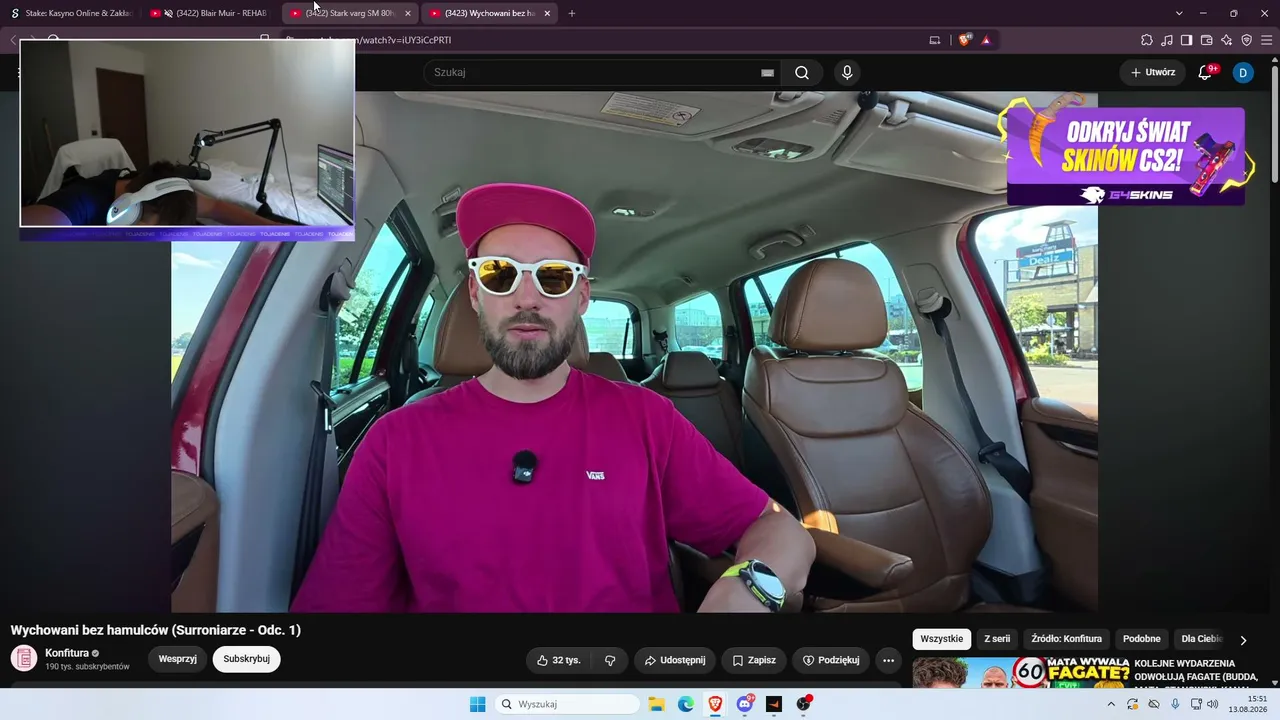Switch to the Stark varg SM tab
This screenshot has height=720, width=1280.
point(350,13)
